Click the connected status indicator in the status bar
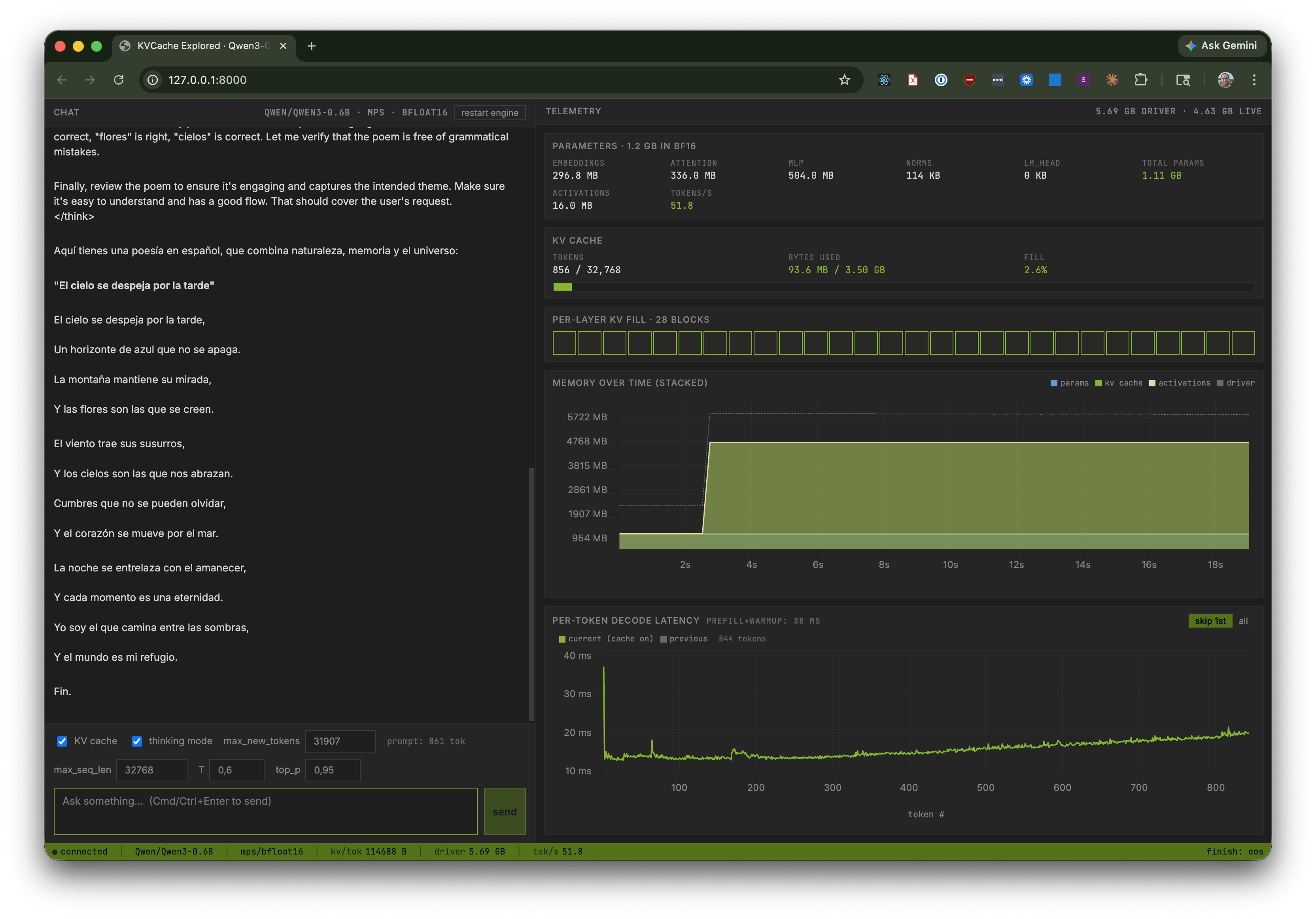The image size is (1316, 919). click(84, 851)
